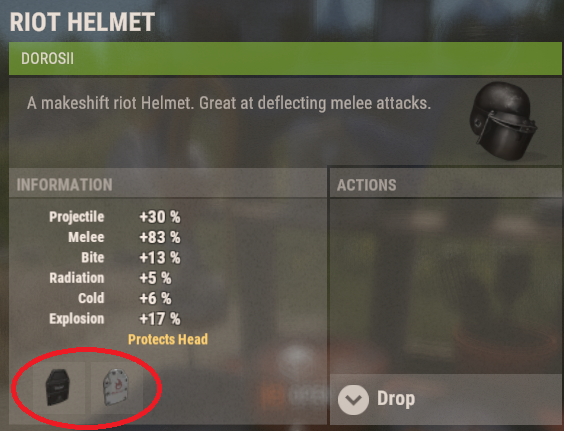The height and width of the screenshot is (431, 564).
Task: Click the Bite stat label
Action: (93, 258)
